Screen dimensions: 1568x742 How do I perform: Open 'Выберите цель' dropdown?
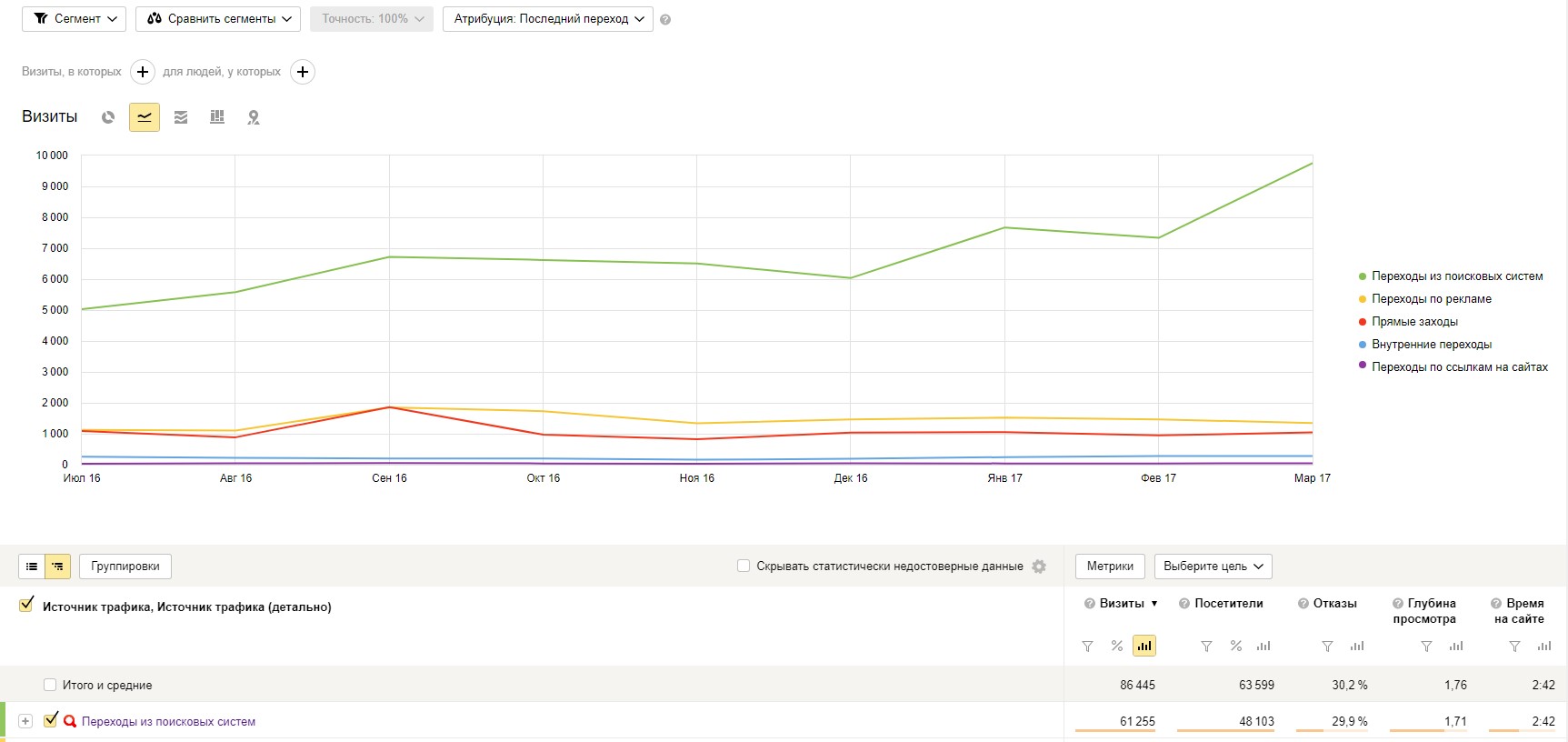click(x=1213, y=567)
